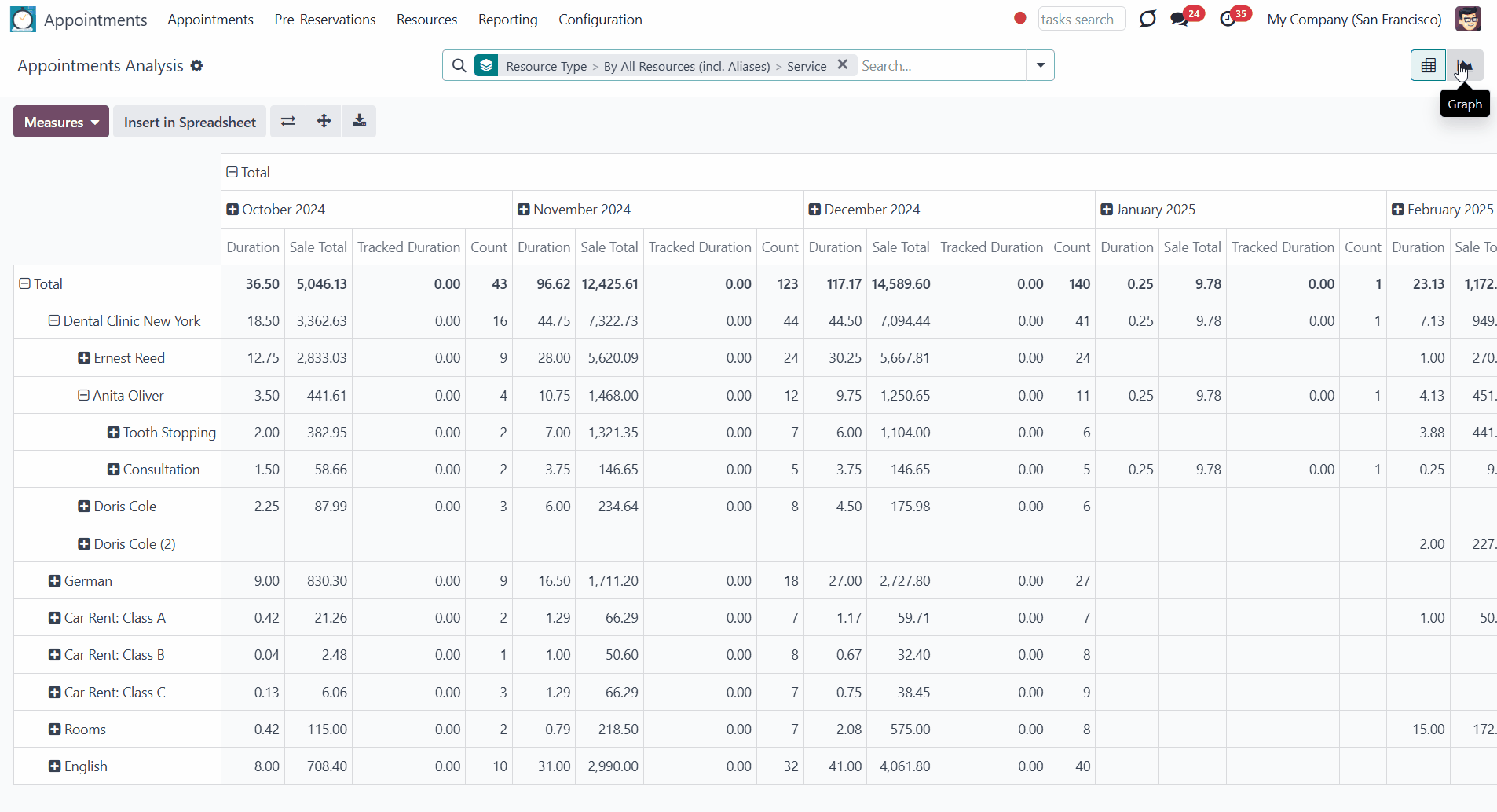Collapse the Dental Clinic New York row
Viewport: 1497px width, 812px height.
pyautogui.click(x=54, y=320)
